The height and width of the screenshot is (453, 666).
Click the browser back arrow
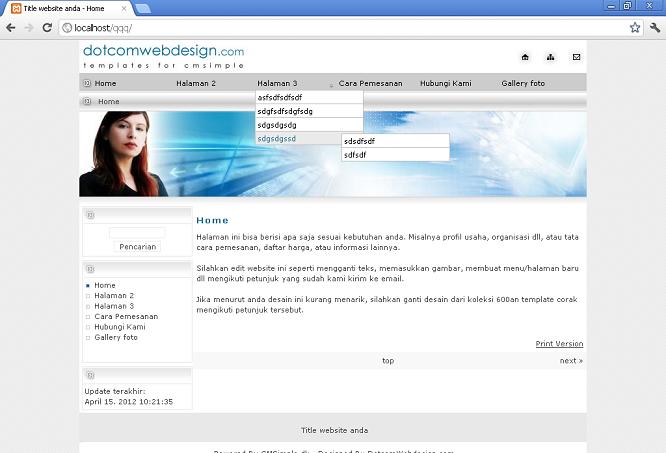click(11, 28)
